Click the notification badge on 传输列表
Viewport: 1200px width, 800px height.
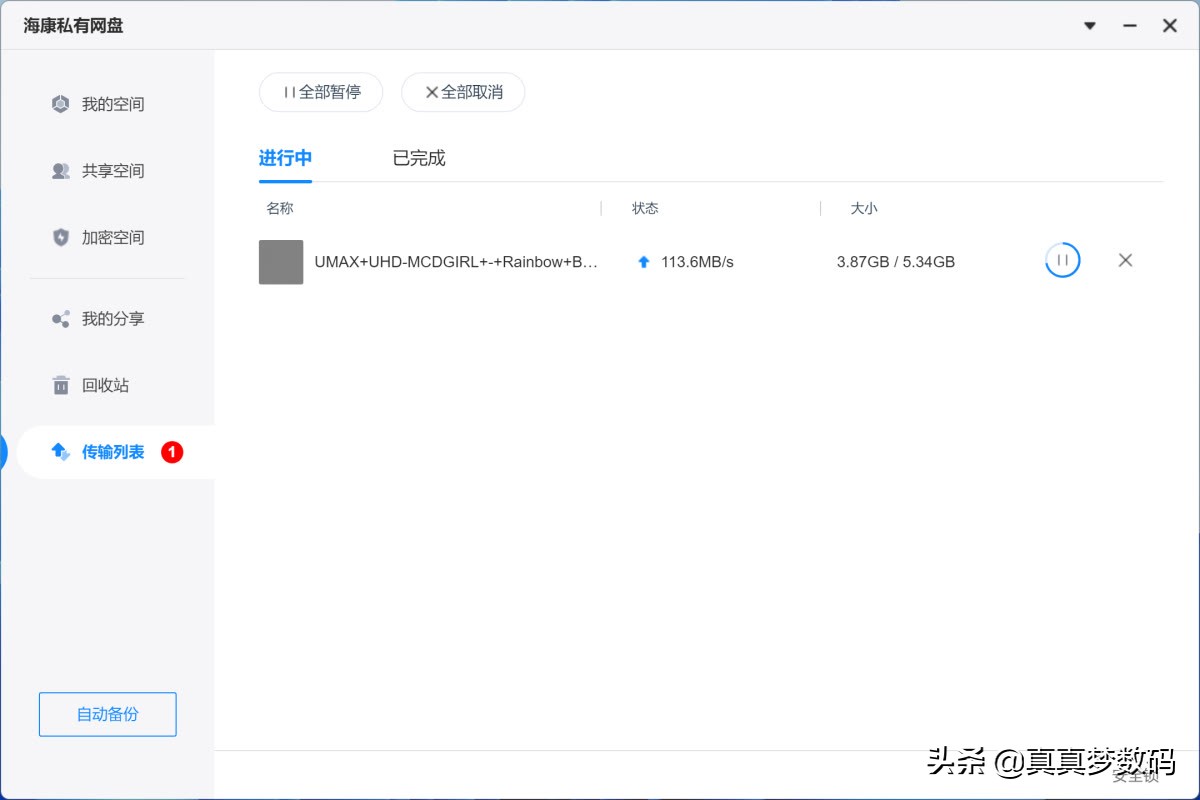tap(171, 452)
